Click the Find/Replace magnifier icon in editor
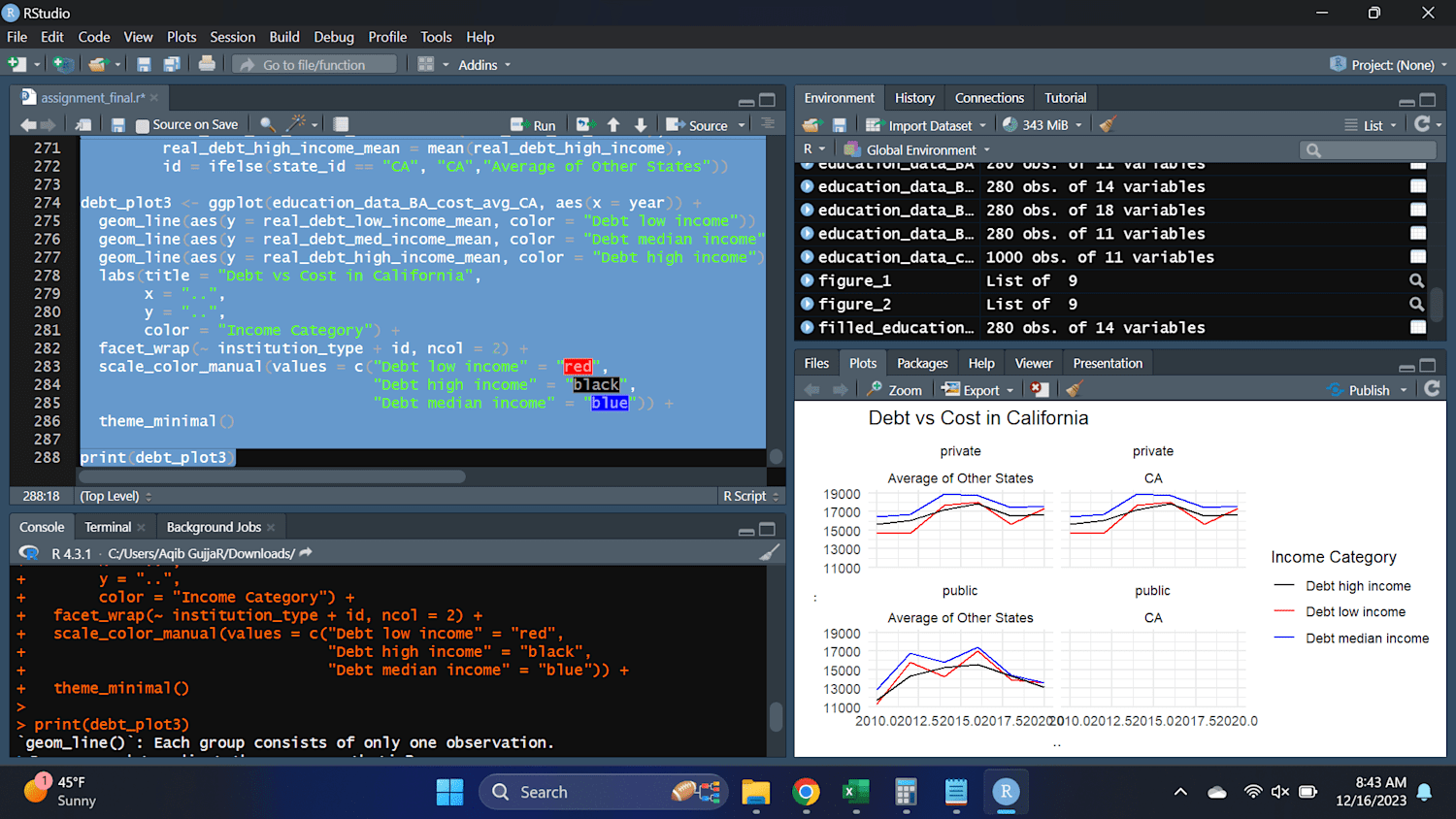 [267, 124]
